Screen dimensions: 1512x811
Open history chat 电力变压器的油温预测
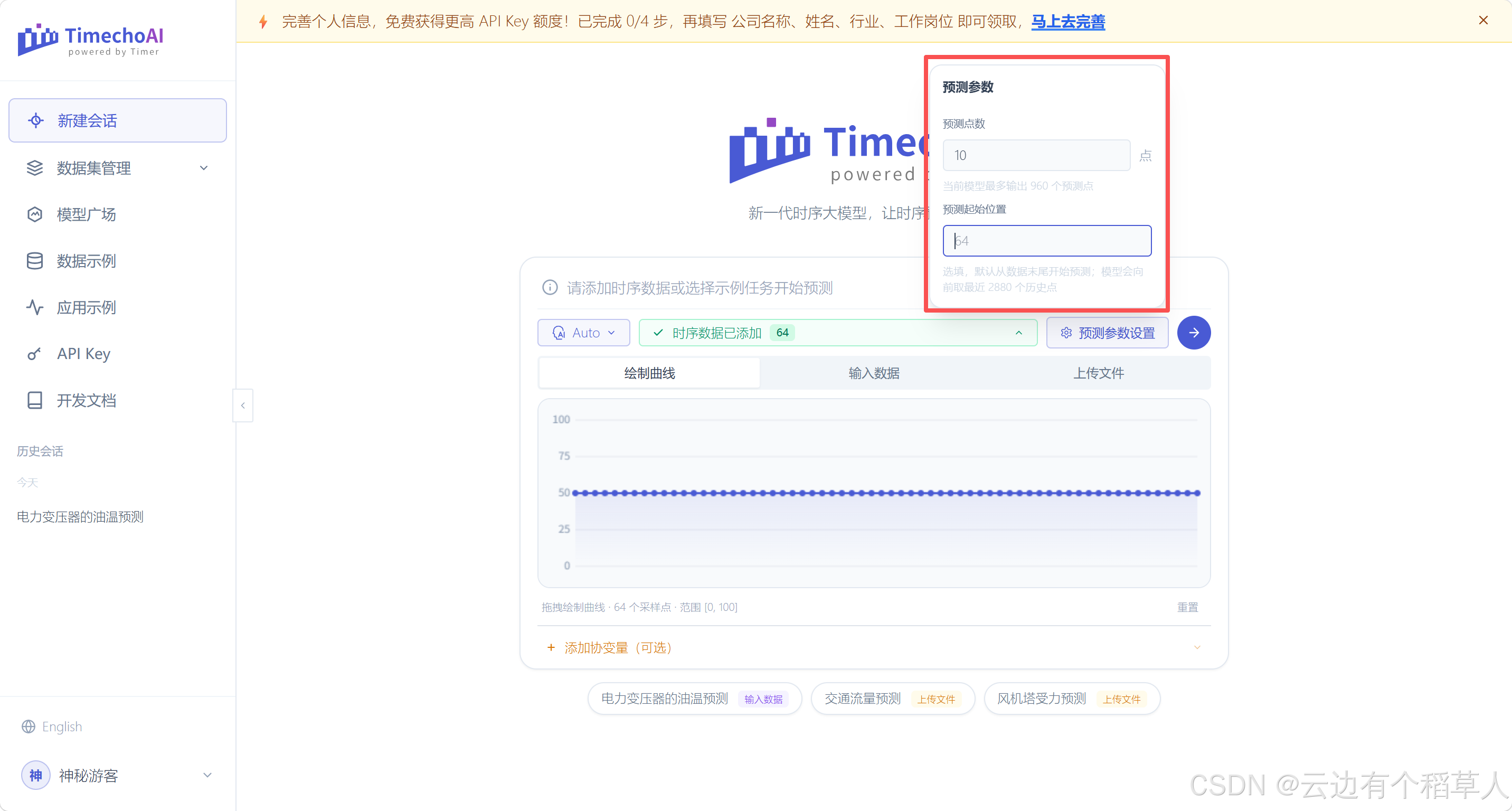coord(80,517)
